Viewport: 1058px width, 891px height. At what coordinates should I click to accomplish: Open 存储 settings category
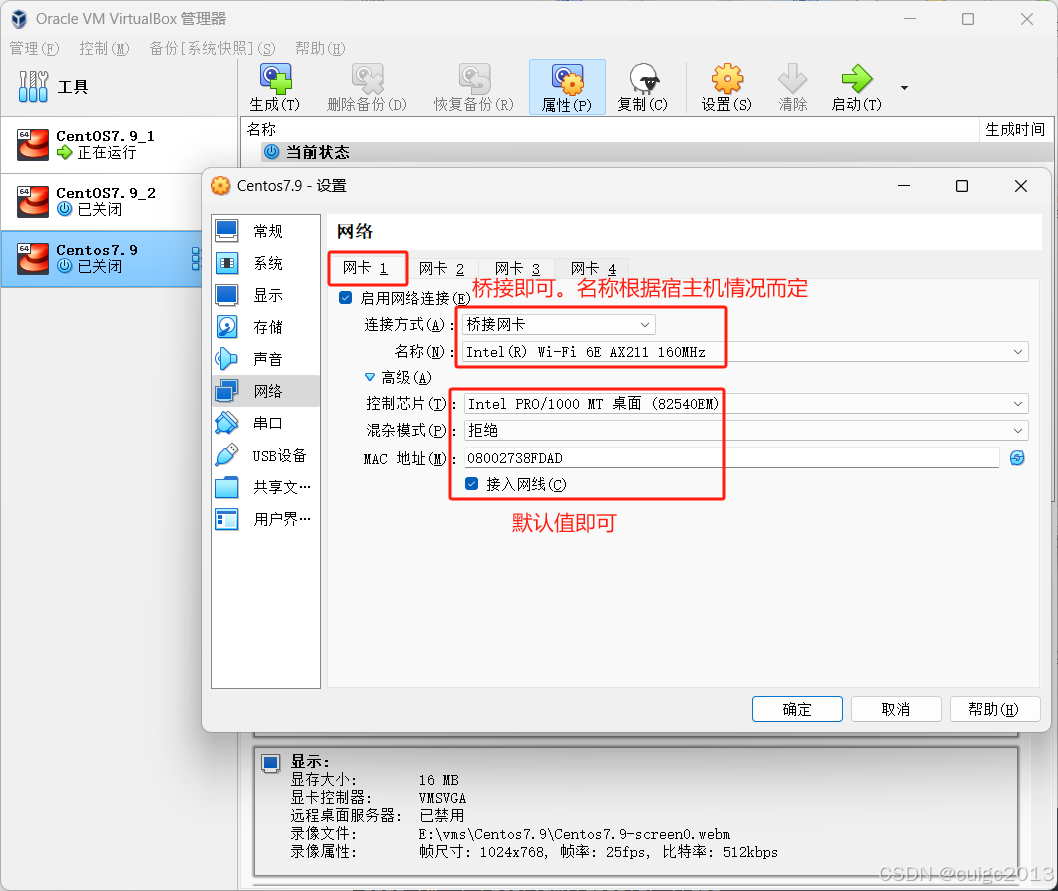click(266, 327)
